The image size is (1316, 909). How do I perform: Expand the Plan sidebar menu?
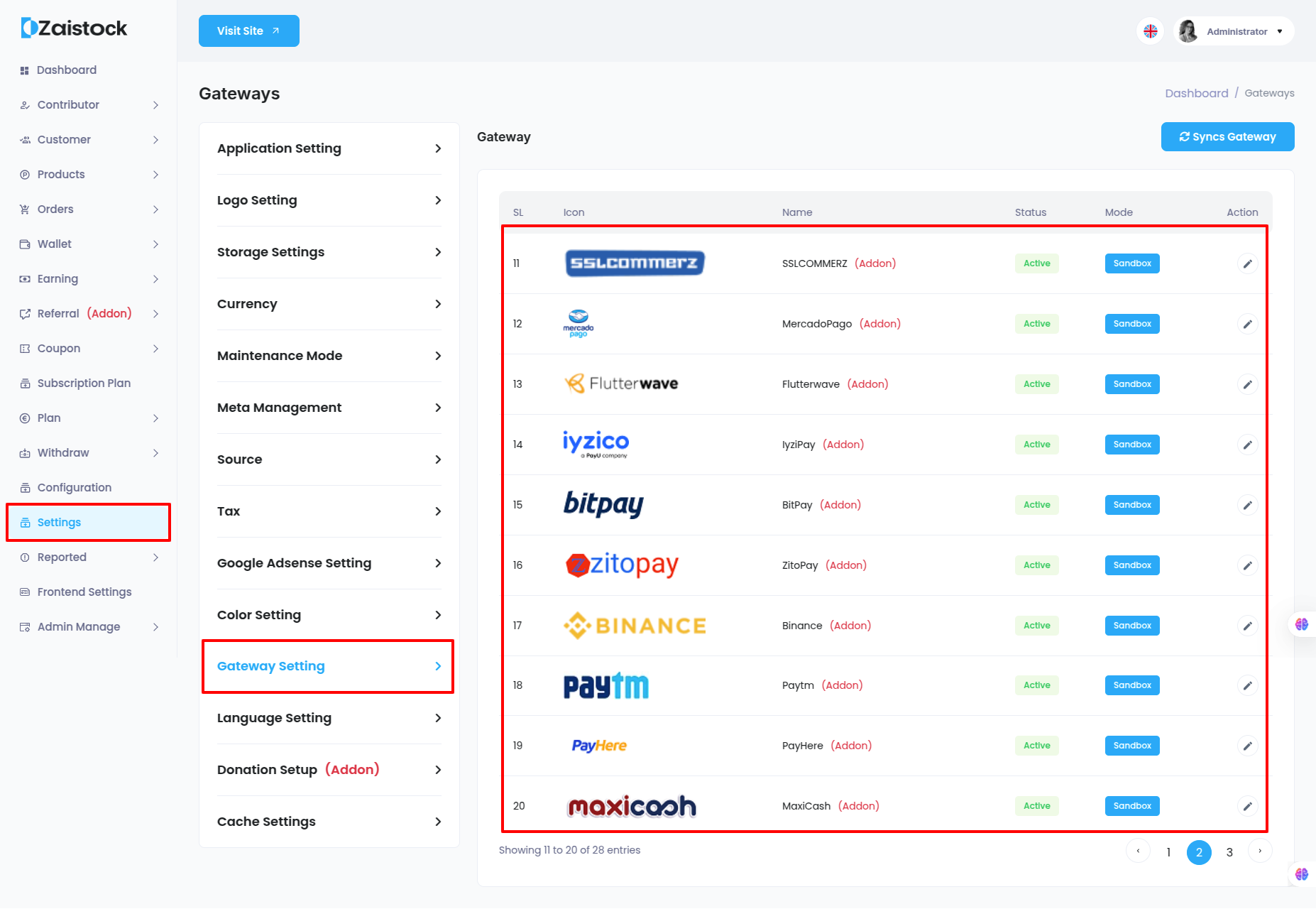click(x=89, y=418)
